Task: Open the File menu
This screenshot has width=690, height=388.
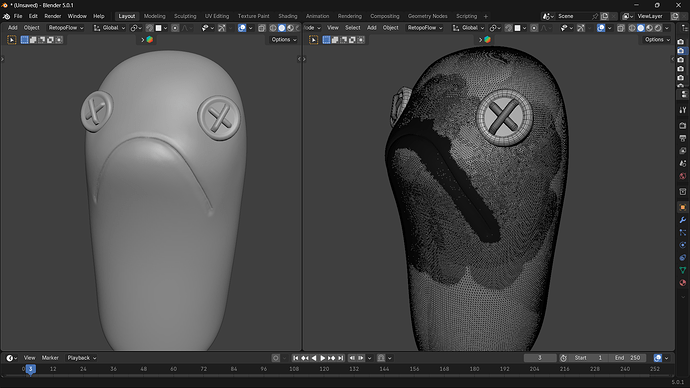Action: click(x=18, y=16)
